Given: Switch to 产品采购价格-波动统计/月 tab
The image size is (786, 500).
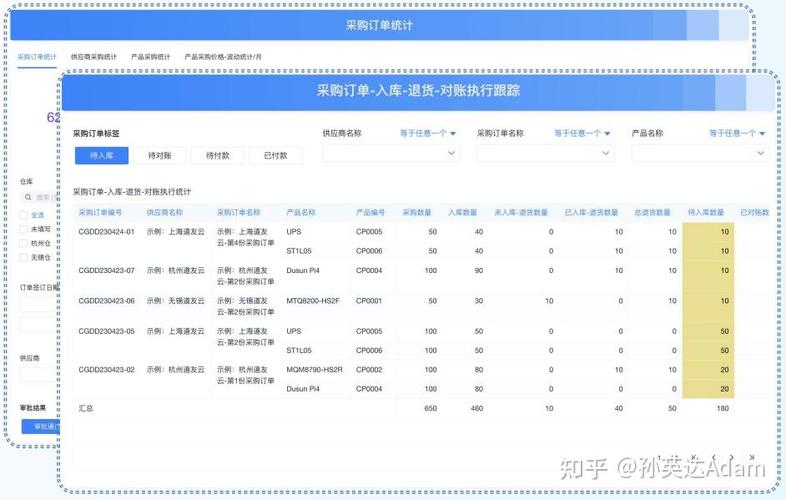Looking at the screenshot, I should [223, 57].
